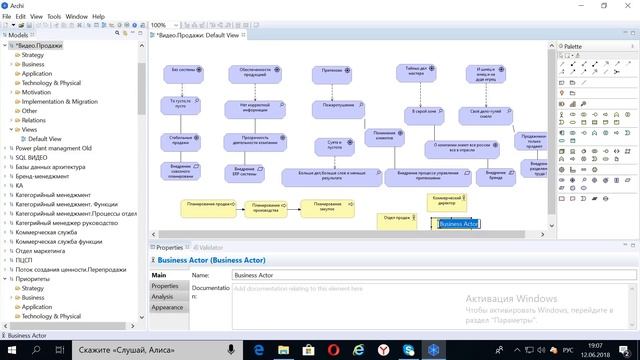Select the Strategy folder under Видео.Продажи
The image size is (640, 360).
[32, 55]
